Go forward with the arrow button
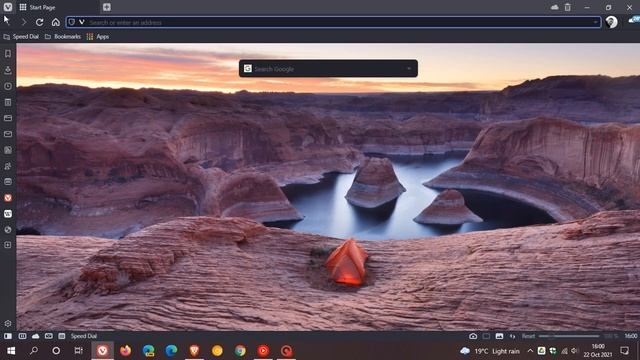640x360 pixels. pos(24,22)
